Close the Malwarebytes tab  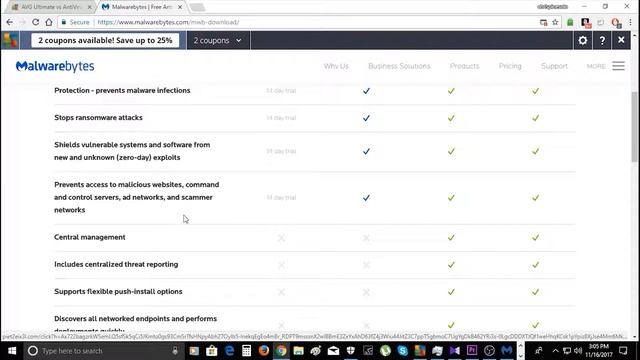[x=180, y=7]
